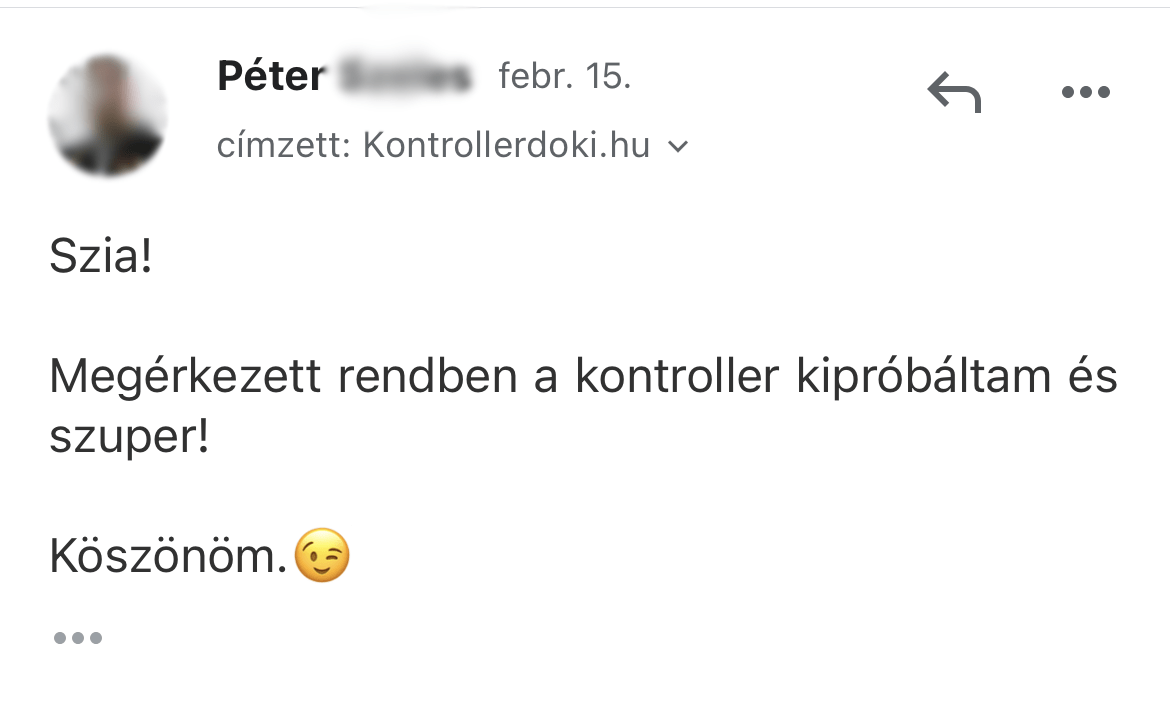Select the Kontrollerdoki.hu recipient name
This screenshot has height=720, width=1170.
[506, 147]
